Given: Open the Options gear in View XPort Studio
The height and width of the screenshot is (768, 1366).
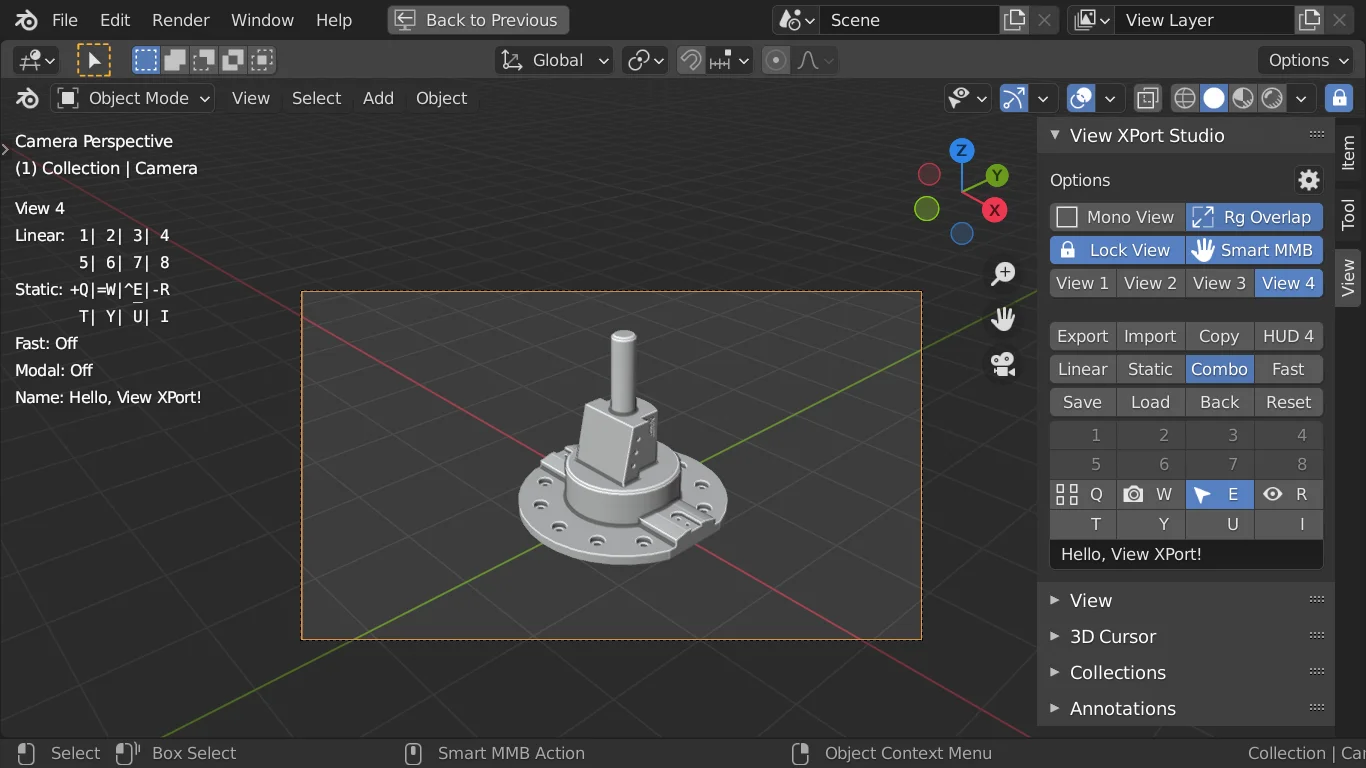Looking at the screenshot, I should click(x=1308, y=180).
